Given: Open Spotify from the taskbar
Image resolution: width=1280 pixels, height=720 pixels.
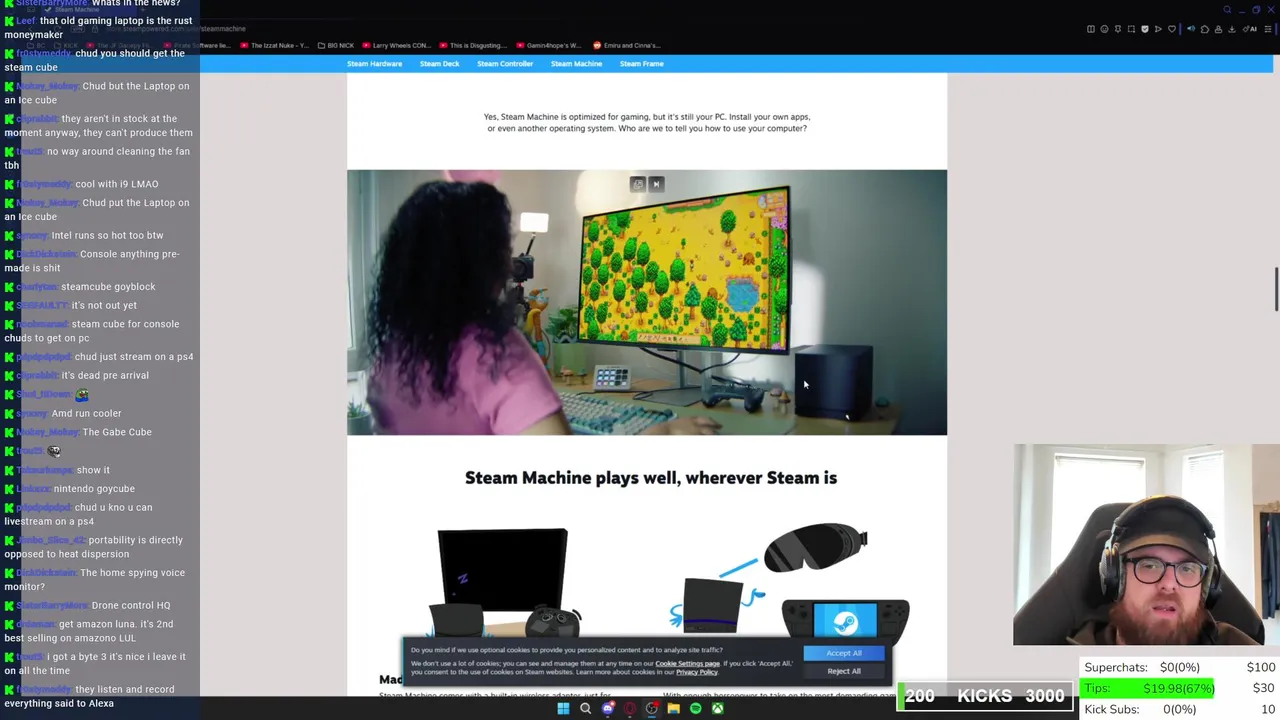Looking at the screenshot, I should pyautogui.click(x=696, y=709).
